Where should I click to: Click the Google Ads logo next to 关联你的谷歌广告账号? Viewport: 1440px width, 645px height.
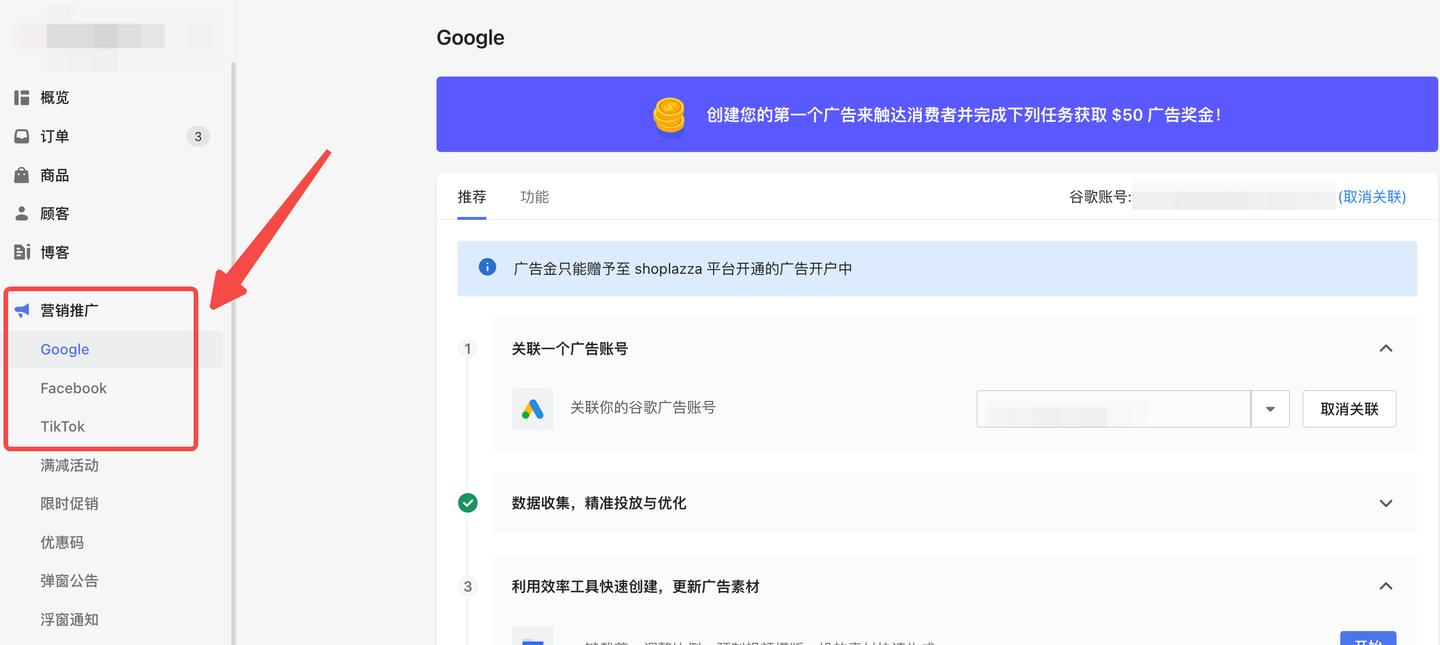(532, 409)
